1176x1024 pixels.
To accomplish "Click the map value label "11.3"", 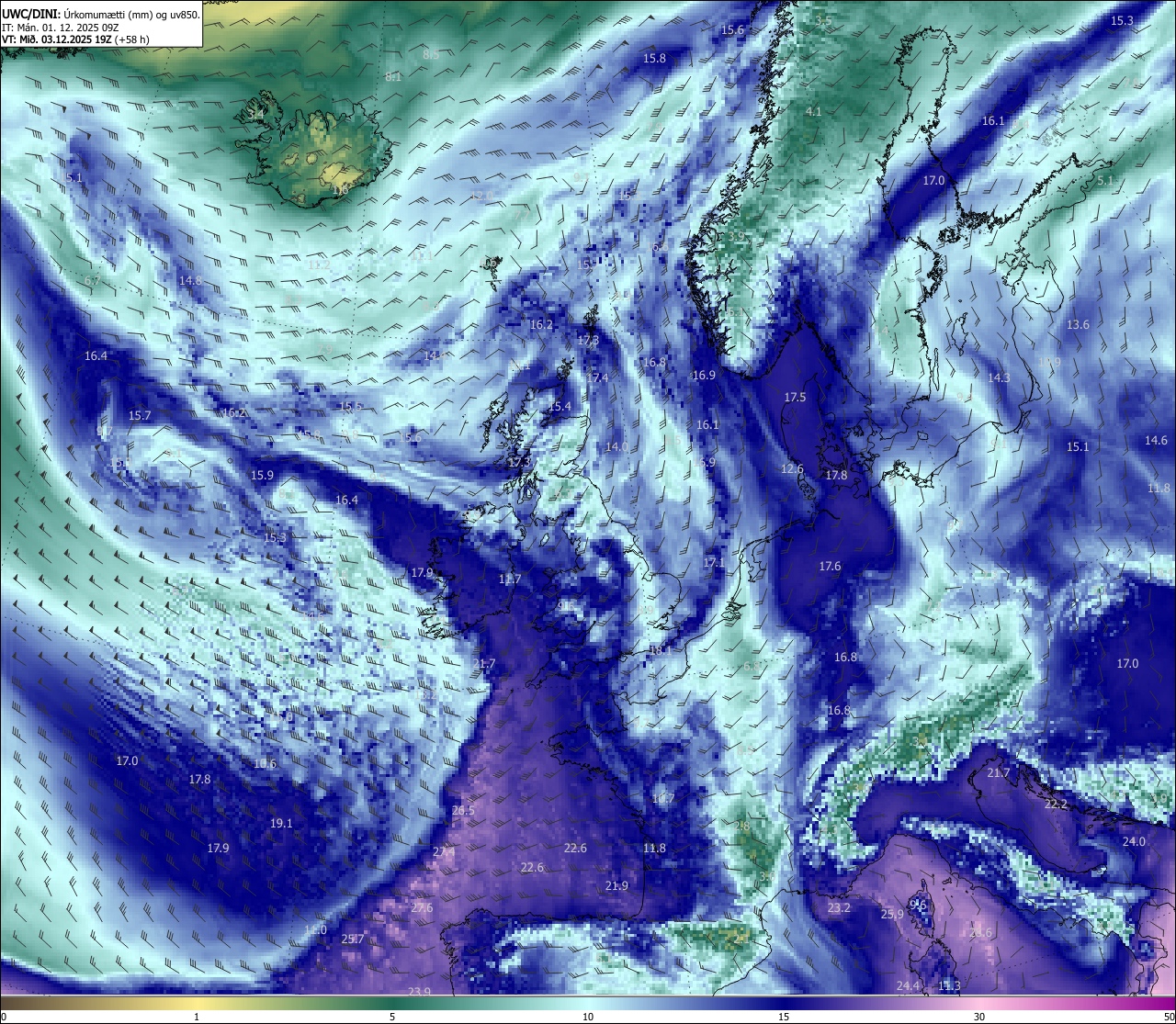I will click(x=949, y=985).
